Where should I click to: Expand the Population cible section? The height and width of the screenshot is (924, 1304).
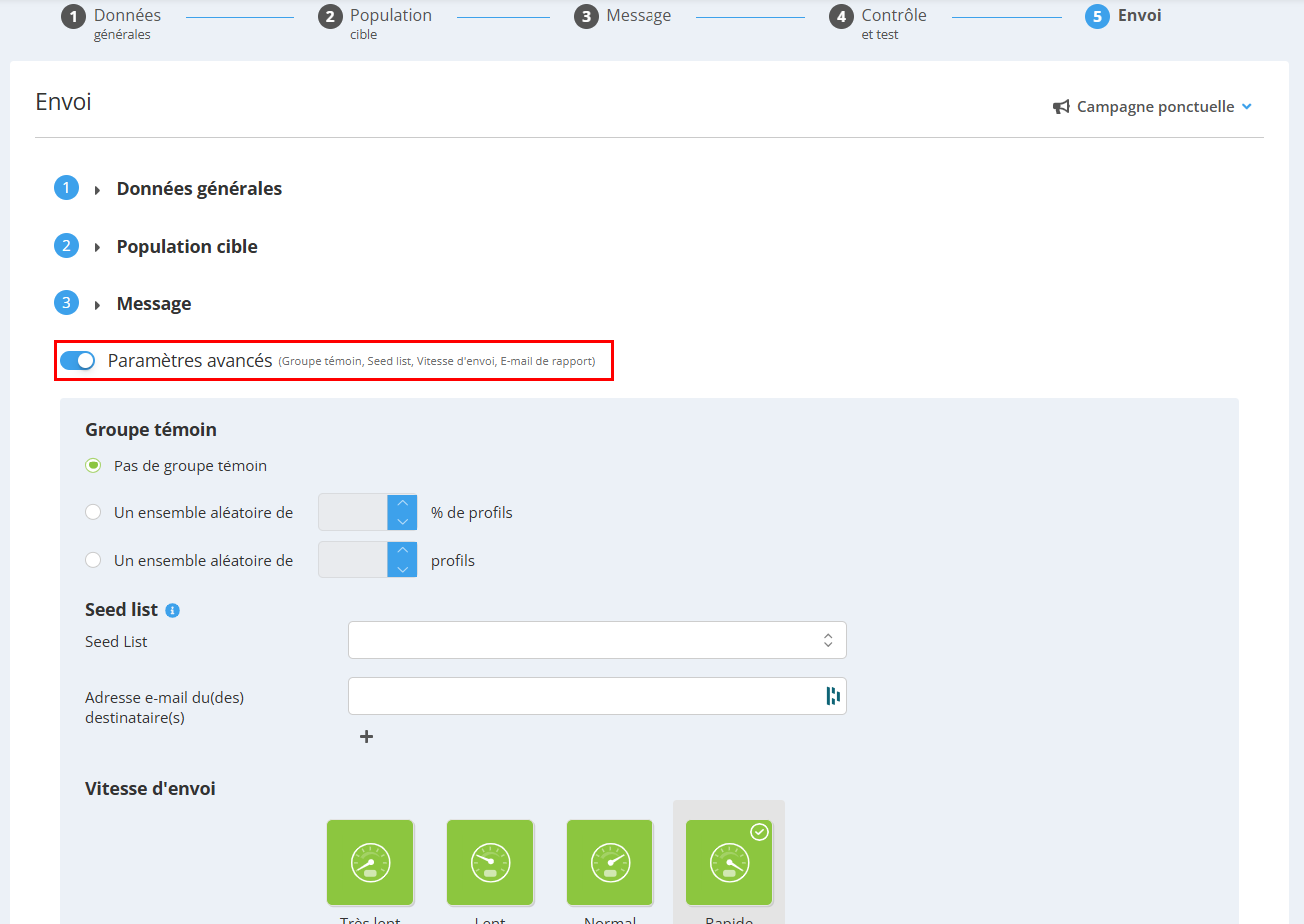187,247
